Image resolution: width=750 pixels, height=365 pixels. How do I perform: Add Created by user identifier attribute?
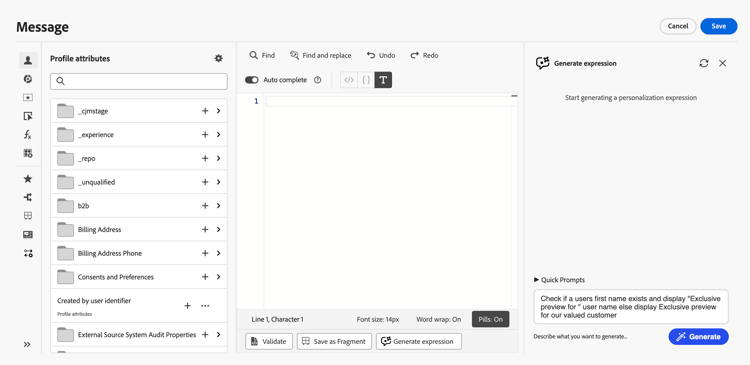(x=188, y=306)
